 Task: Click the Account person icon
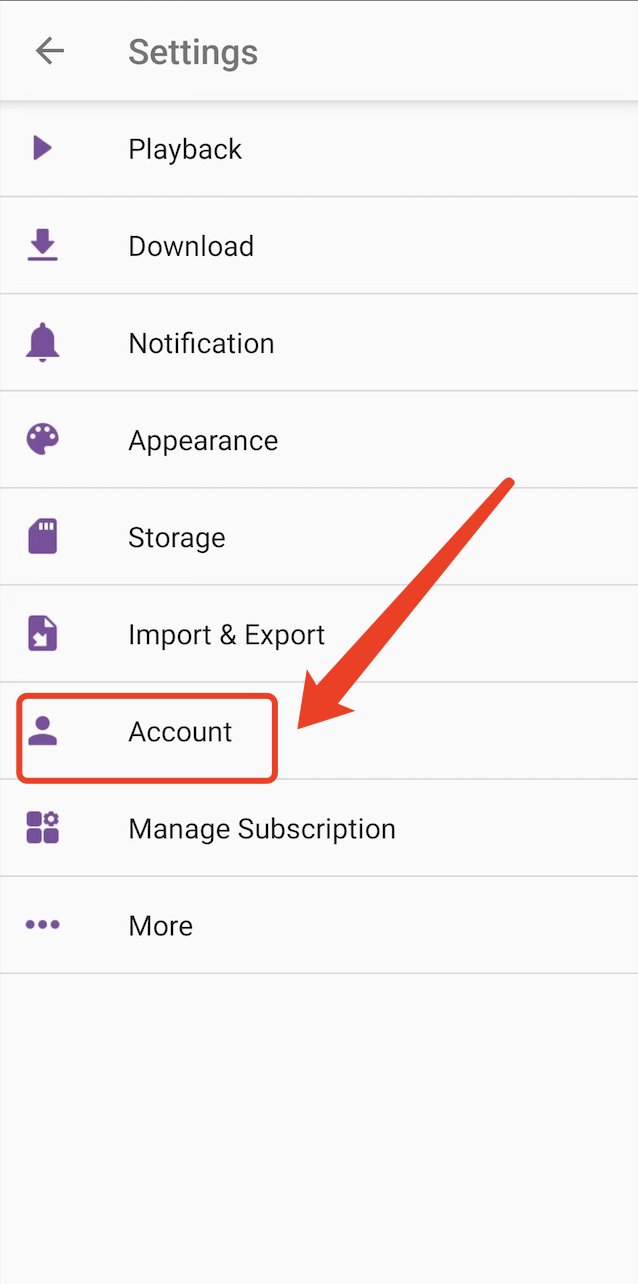point(42,731)
